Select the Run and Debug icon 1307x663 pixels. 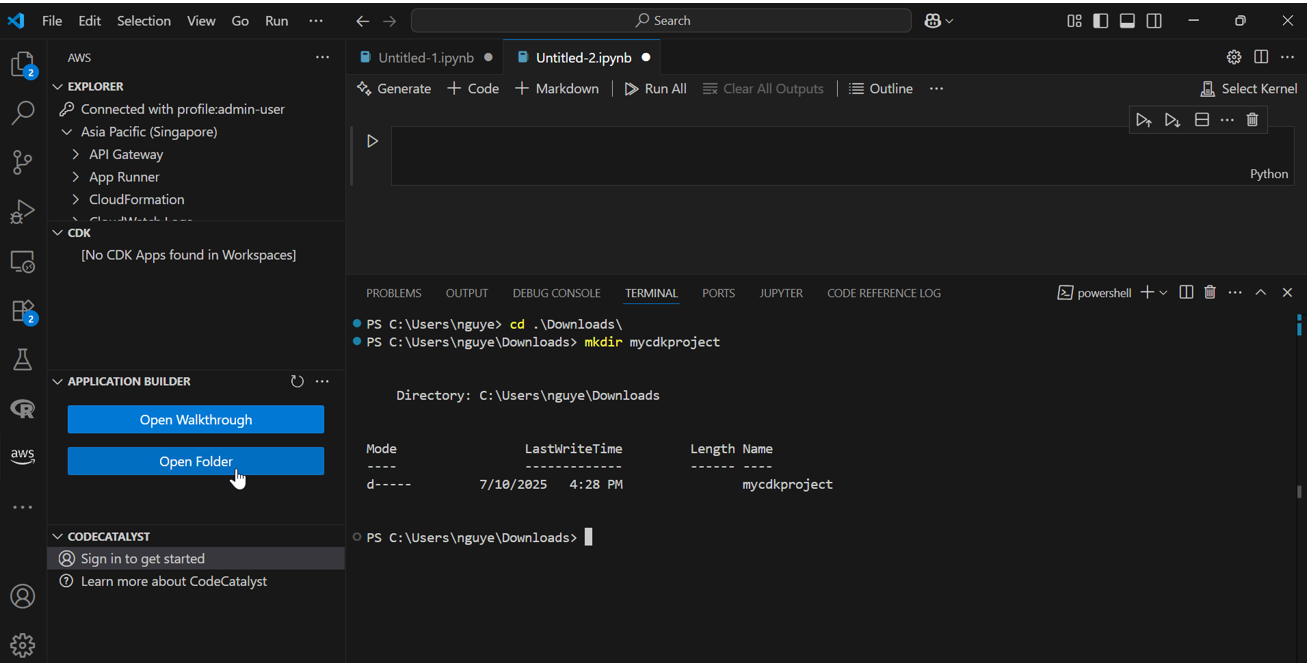22,212
